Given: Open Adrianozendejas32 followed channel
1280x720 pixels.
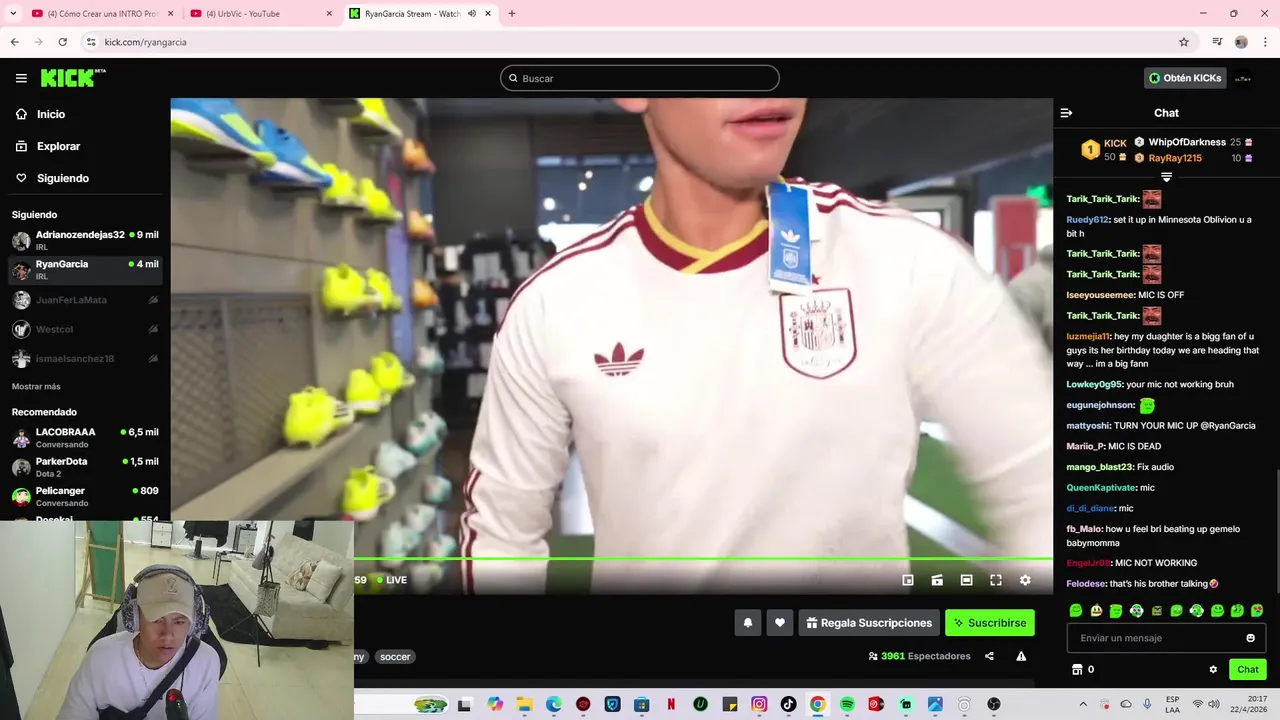Looking at the screenshot, I should (x=85, y=240).
